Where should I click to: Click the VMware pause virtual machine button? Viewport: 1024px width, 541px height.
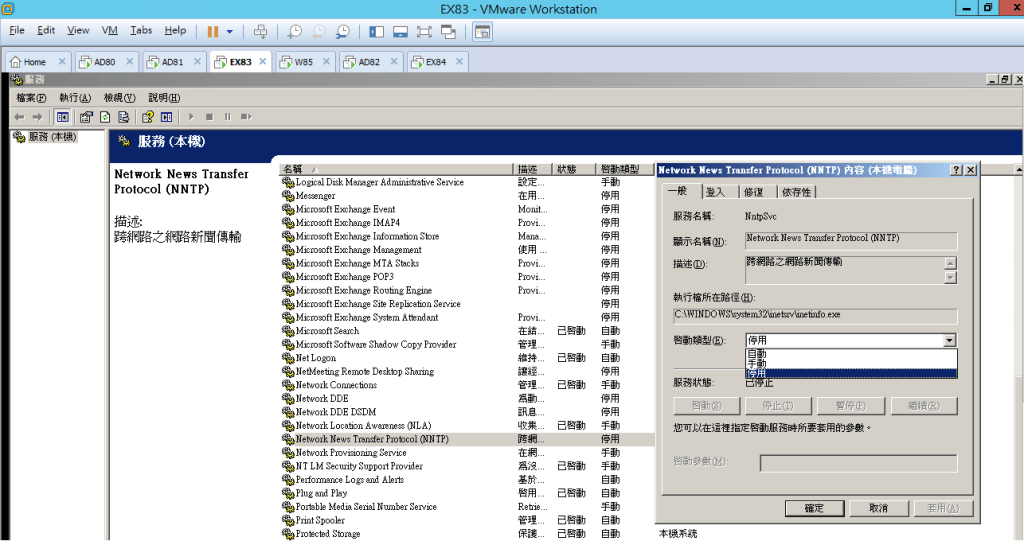pos(213,31)
